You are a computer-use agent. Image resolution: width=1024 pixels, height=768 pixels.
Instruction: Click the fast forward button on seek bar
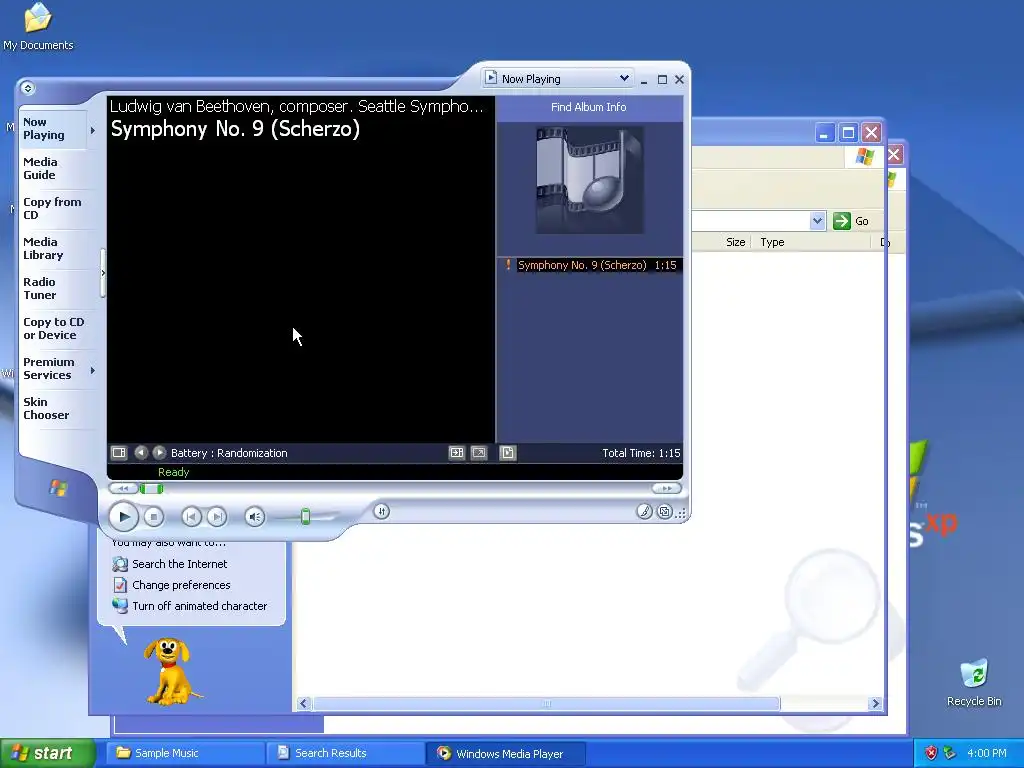[x=666, y=488]
